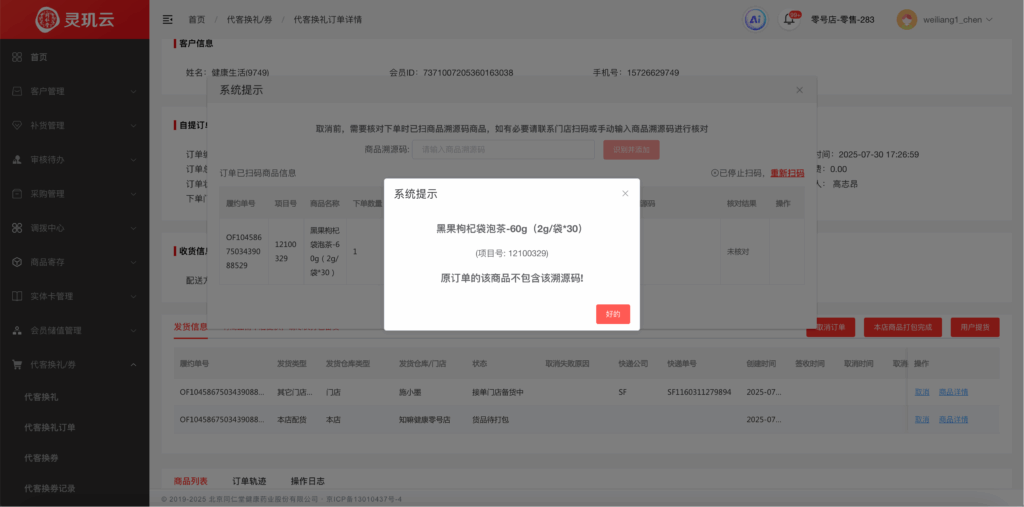Click the 会员储值管理 sidebar icon
This screenshot has width=1024, height=507.
click(x=17, y=330)
